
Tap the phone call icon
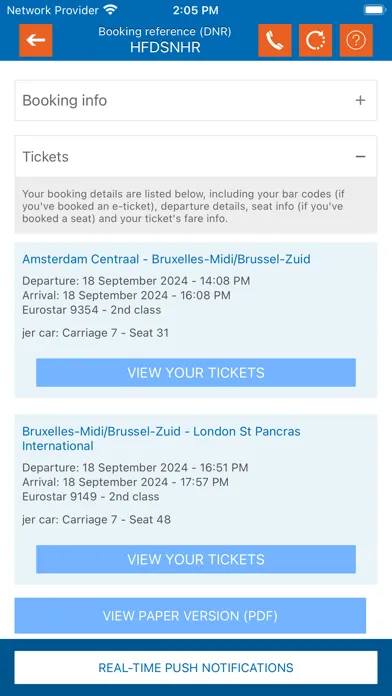click(x=275, y=40)
